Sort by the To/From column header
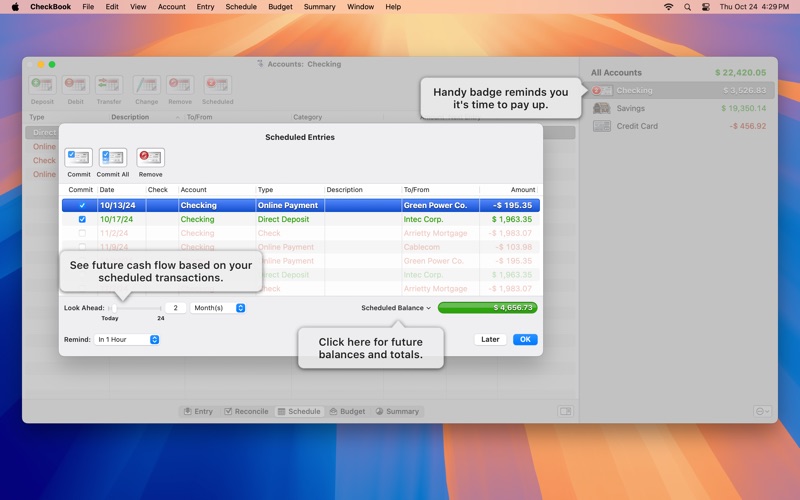Image resolution: width=800 pixels, height=500 pixels. click(440, 189)
